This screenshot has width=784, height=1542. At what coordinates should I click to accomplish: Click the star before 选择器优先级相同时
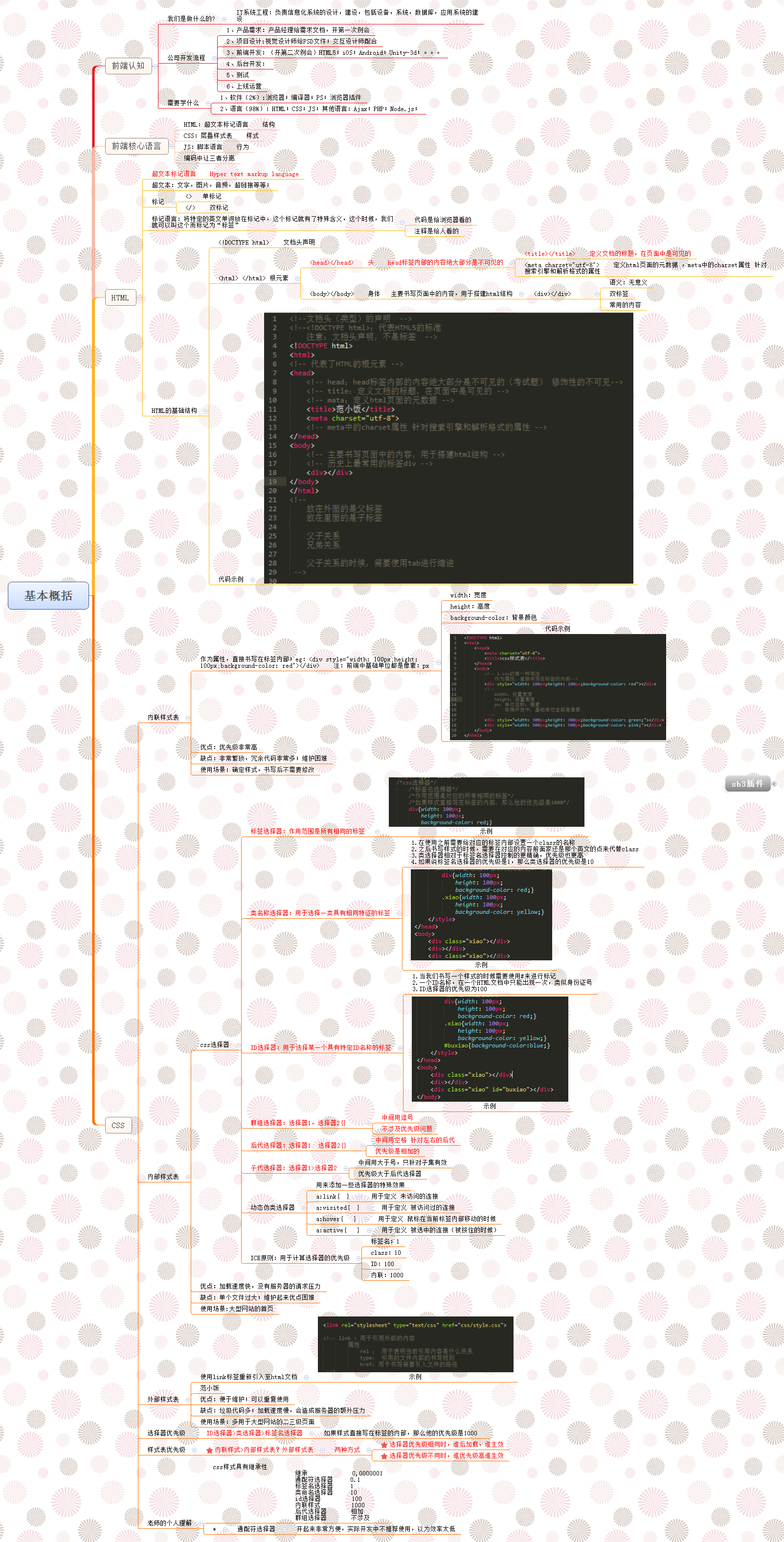(384, 1445)
